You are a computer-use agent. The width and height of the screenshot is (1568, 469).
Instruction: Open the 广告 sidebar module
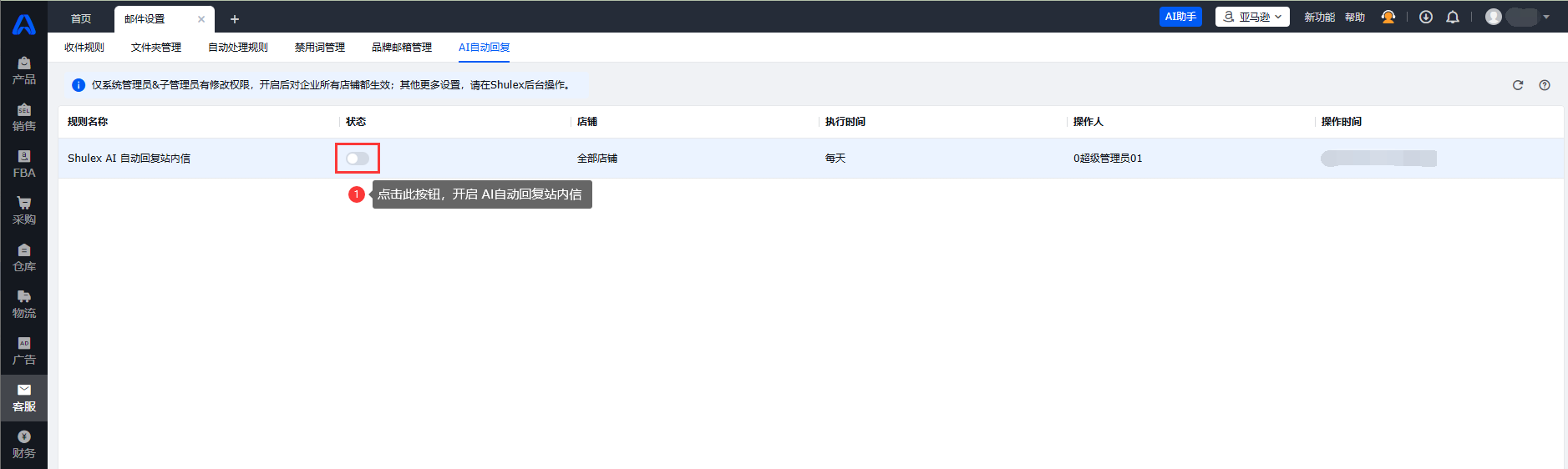coord(23,351)
